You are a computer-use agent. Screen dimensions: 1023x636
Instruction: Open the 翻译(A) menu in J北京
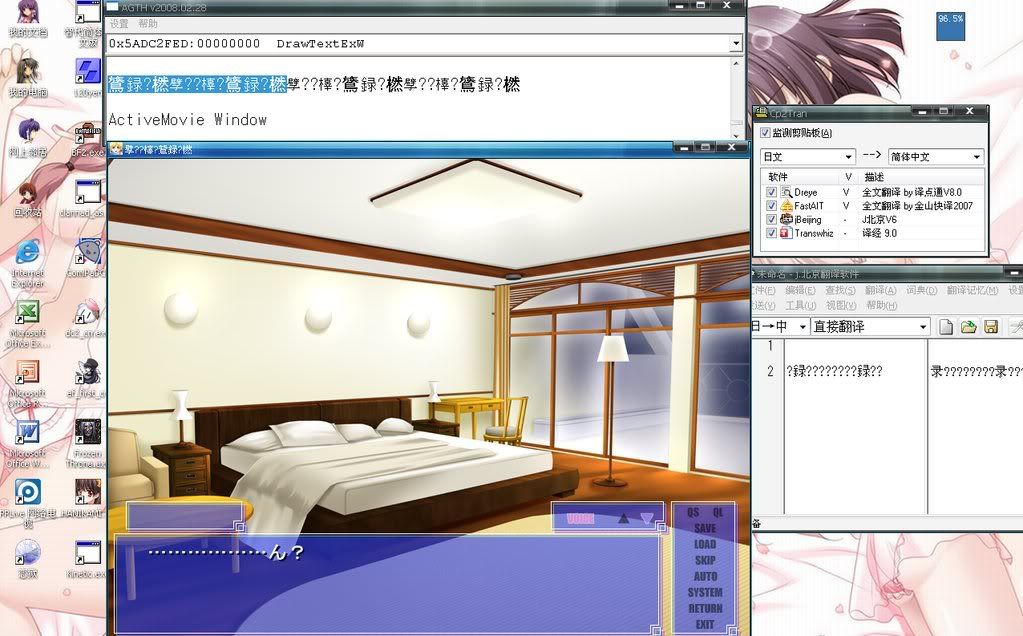click(881, 290)
